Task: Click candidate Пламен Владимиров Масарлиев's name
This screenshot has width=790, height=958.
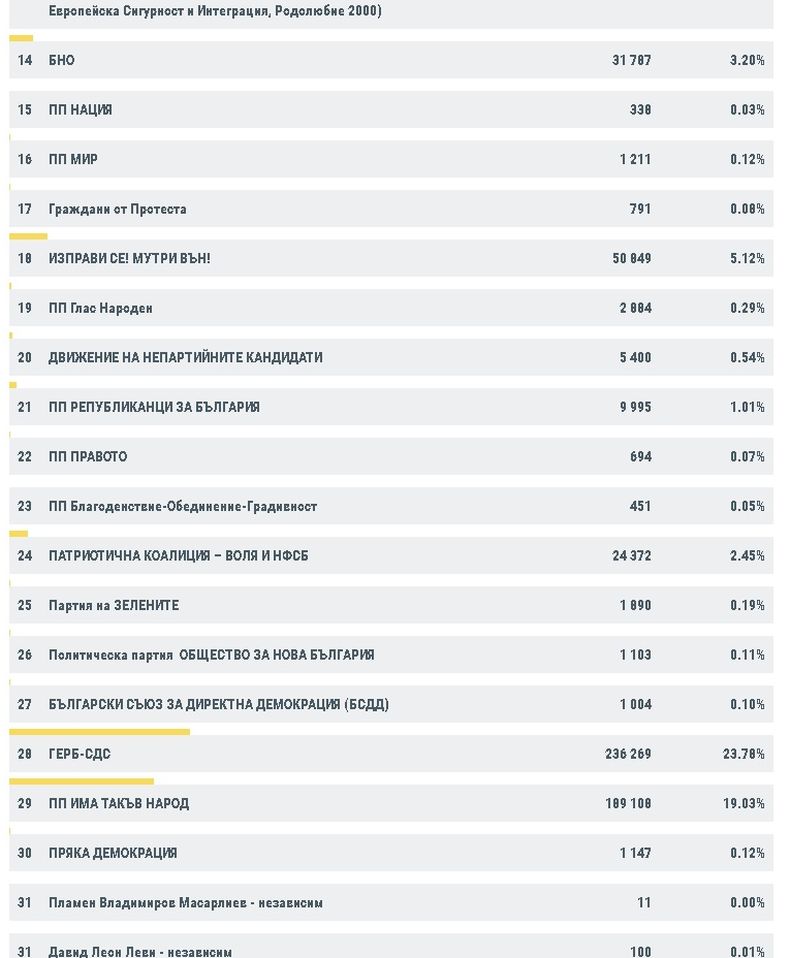Action: [185, 903]
